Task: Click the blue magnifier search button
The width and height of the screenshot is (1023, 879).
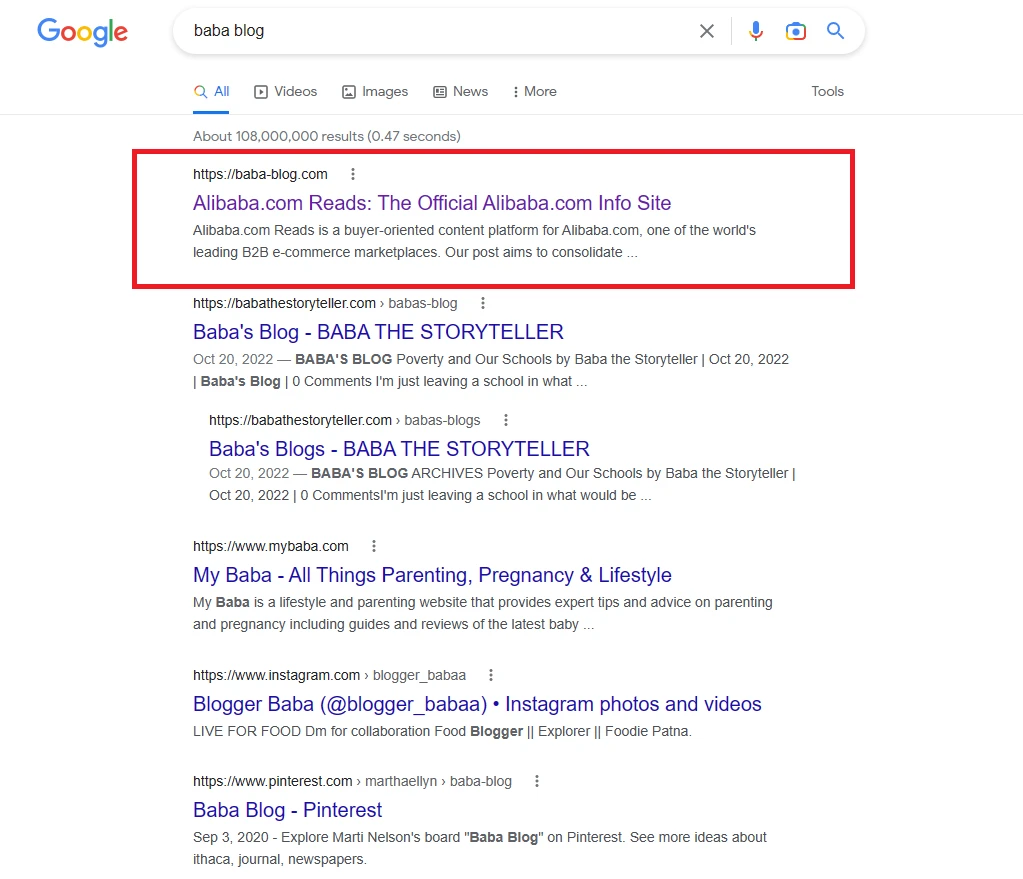Action: pos(836,31)
